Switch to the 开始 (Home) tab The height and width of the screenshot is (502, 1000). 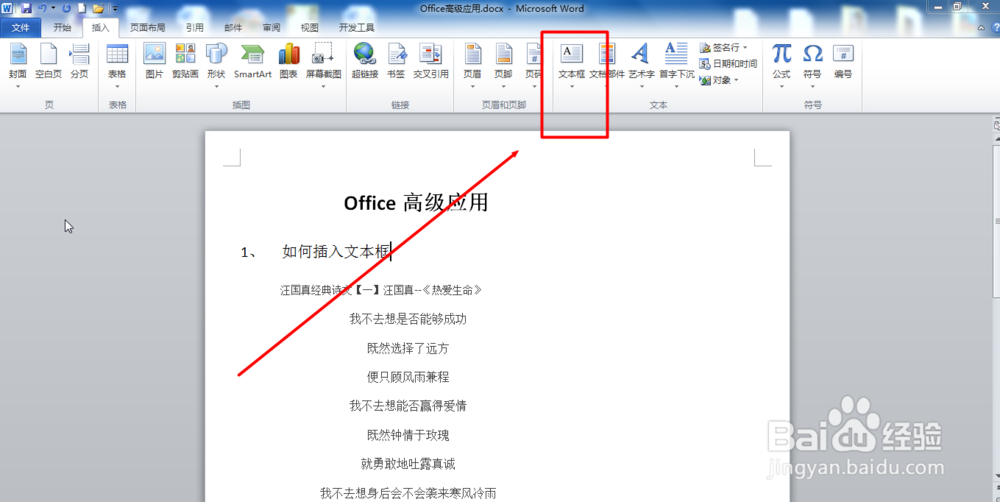click(x=62, y=27)
